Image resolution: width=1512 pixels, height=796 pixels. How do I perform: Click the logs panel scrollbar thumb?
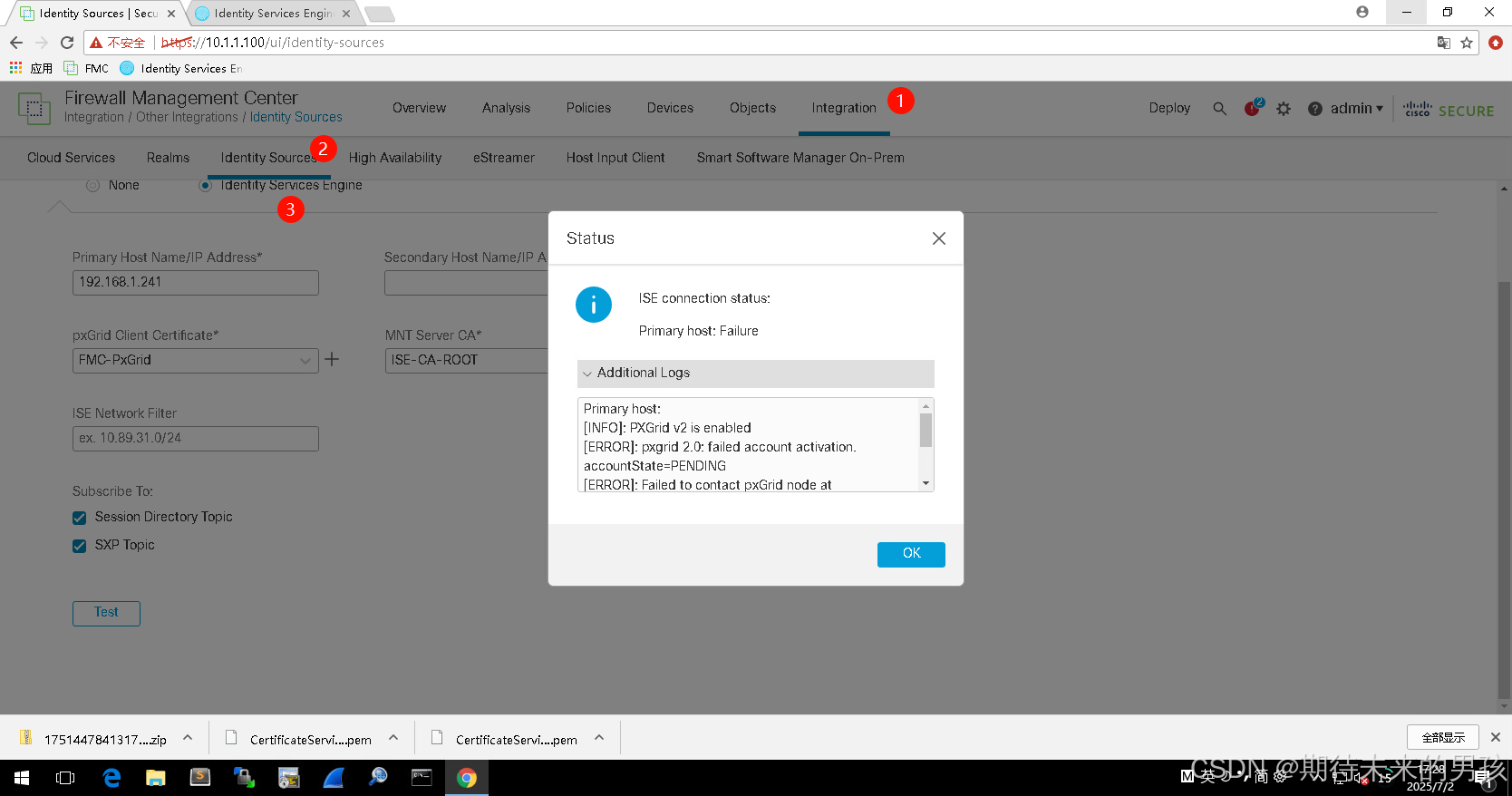[926, 431]
